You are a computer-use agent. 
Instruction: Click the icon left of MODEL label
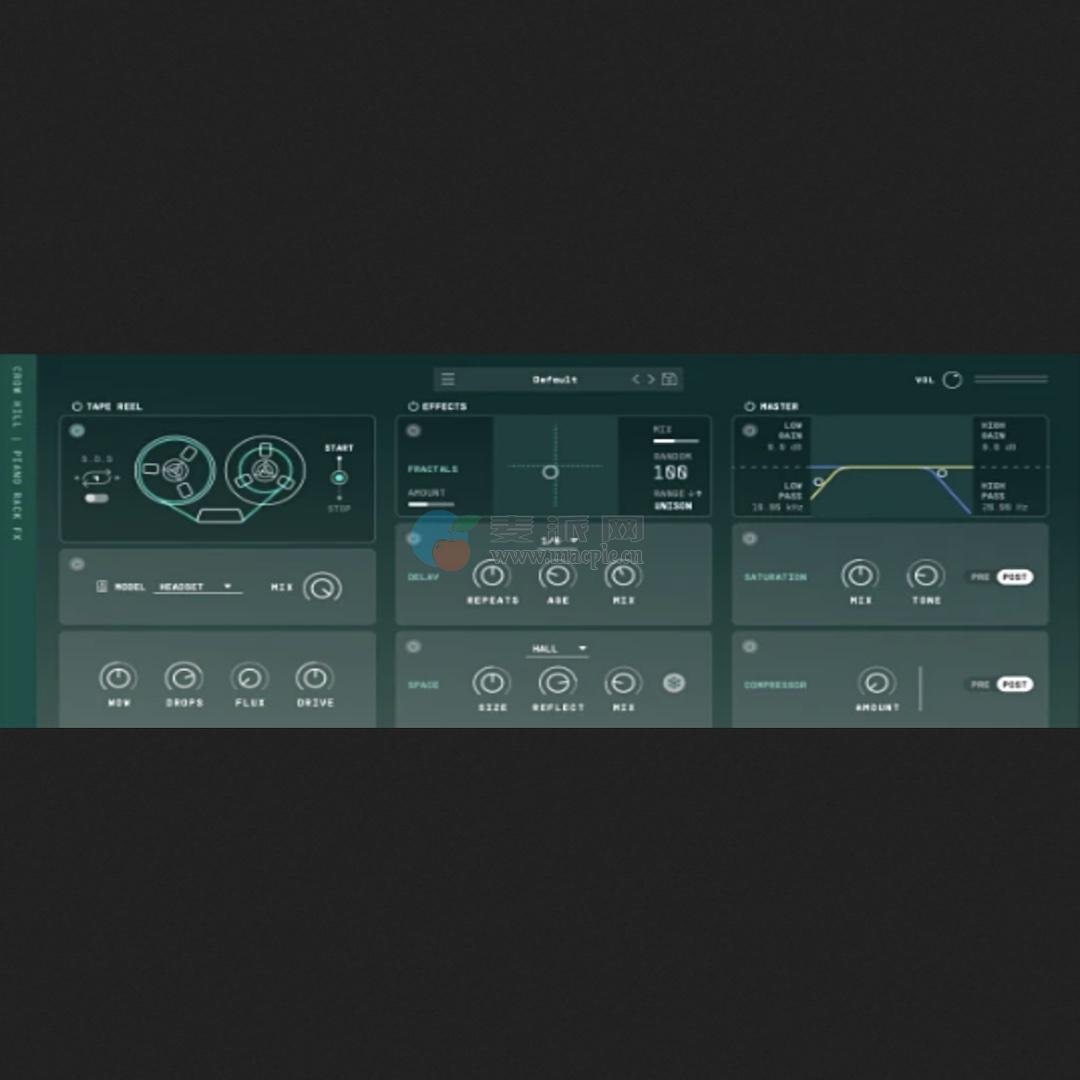click(101, 587)
